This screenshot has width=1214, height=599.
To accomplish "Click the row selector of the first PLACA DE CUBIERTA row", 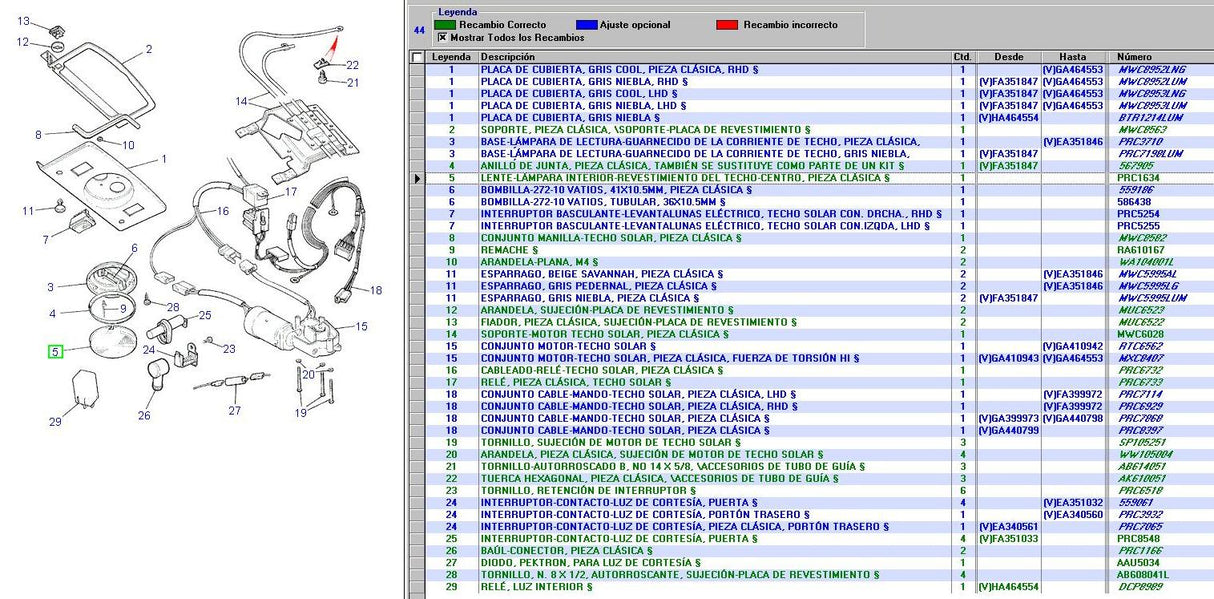I will (417, 70).
